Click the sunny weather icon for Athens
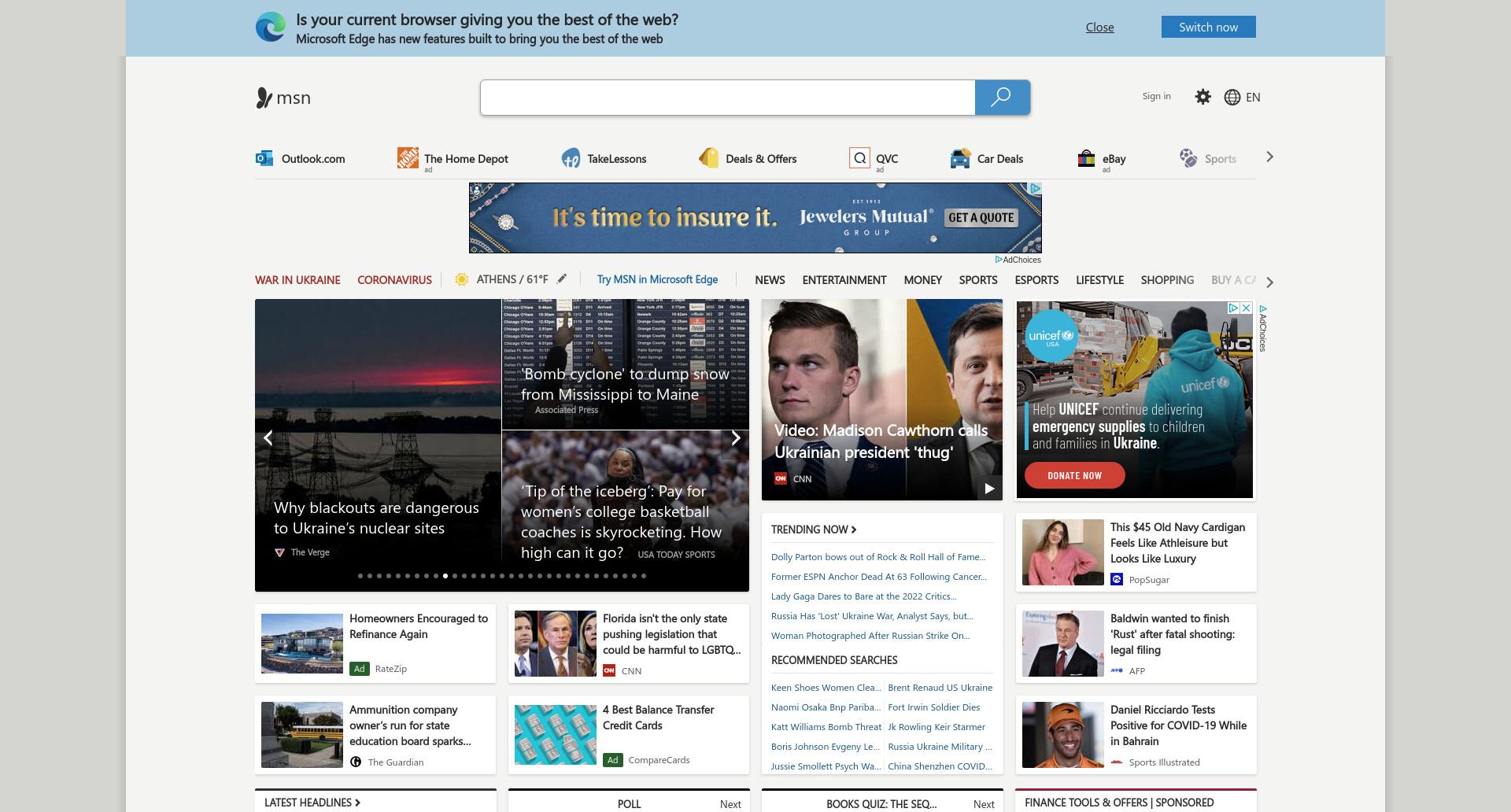Screen dimensions: 1511x812 [x=461, y=279]
